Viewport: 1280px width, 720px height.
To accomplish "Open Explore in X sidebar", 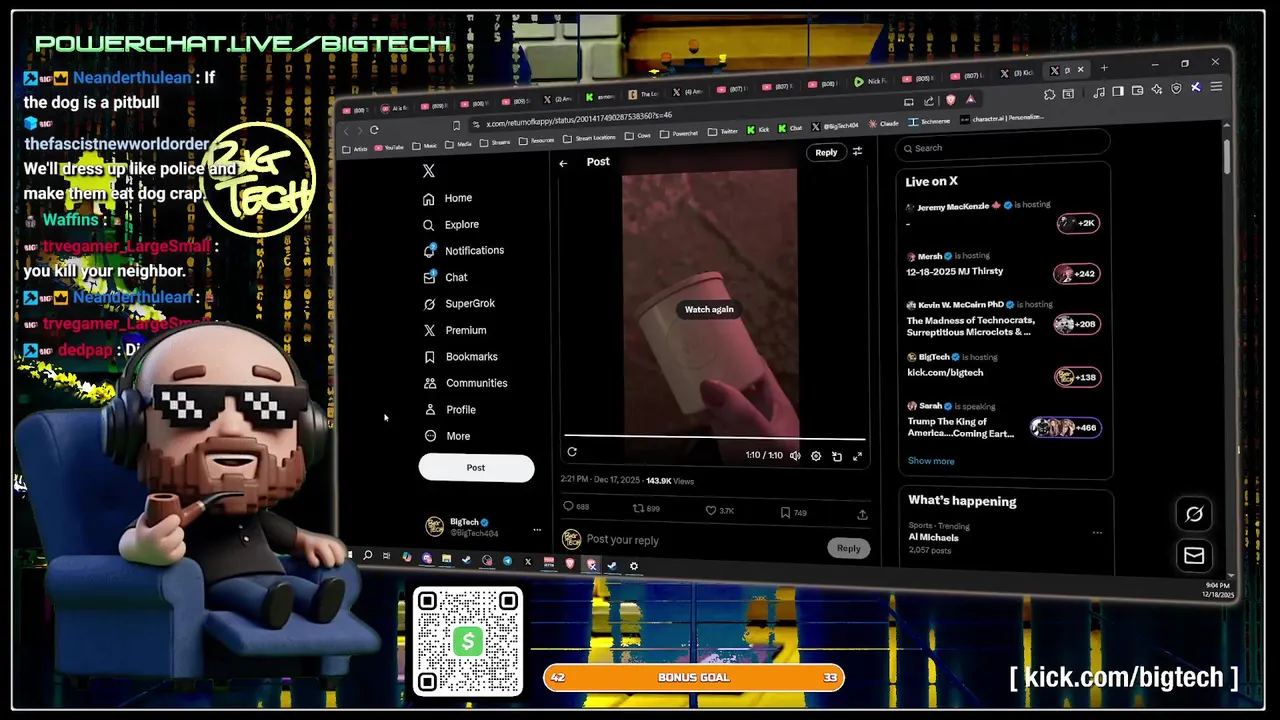I will point(450,225).
